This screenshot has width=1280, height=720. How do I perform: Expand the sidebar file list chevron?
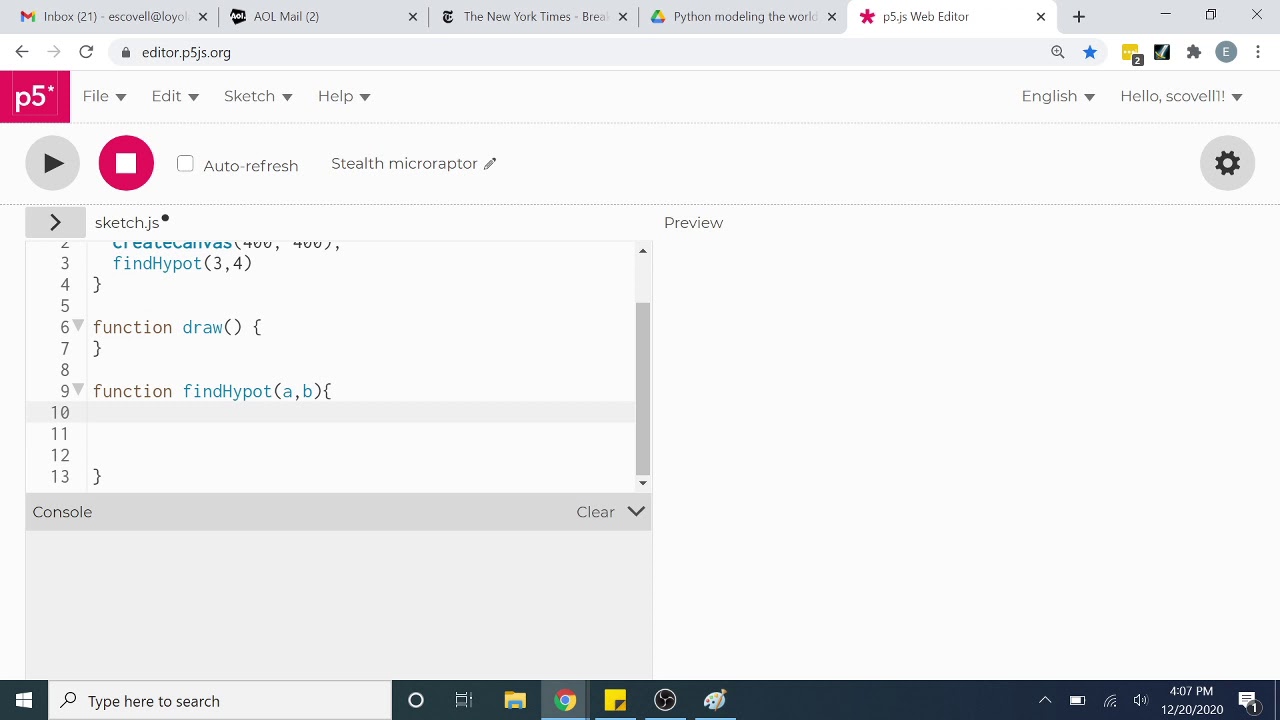[55, 222]
